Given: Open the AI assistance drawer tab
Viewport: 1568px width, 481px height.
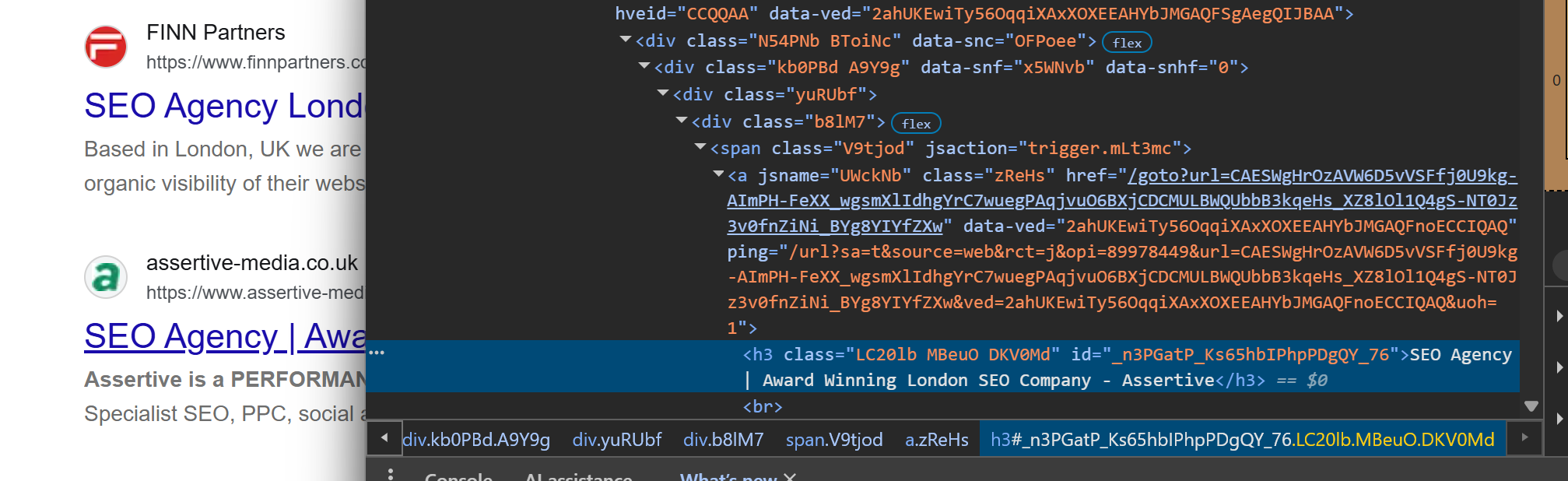Looking at the screenshot, I should point(579,476).
